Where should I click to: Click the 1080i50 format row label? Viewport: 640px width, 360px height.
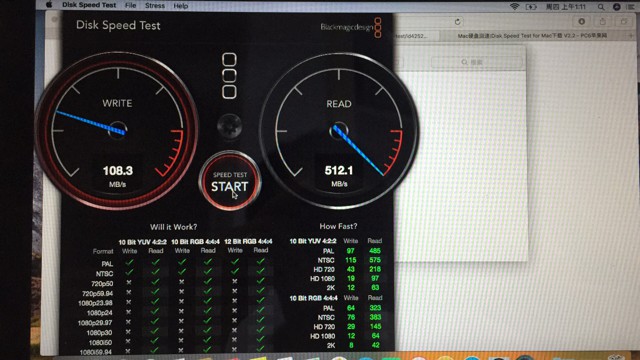pyautogui.click(x=101, y=342)
